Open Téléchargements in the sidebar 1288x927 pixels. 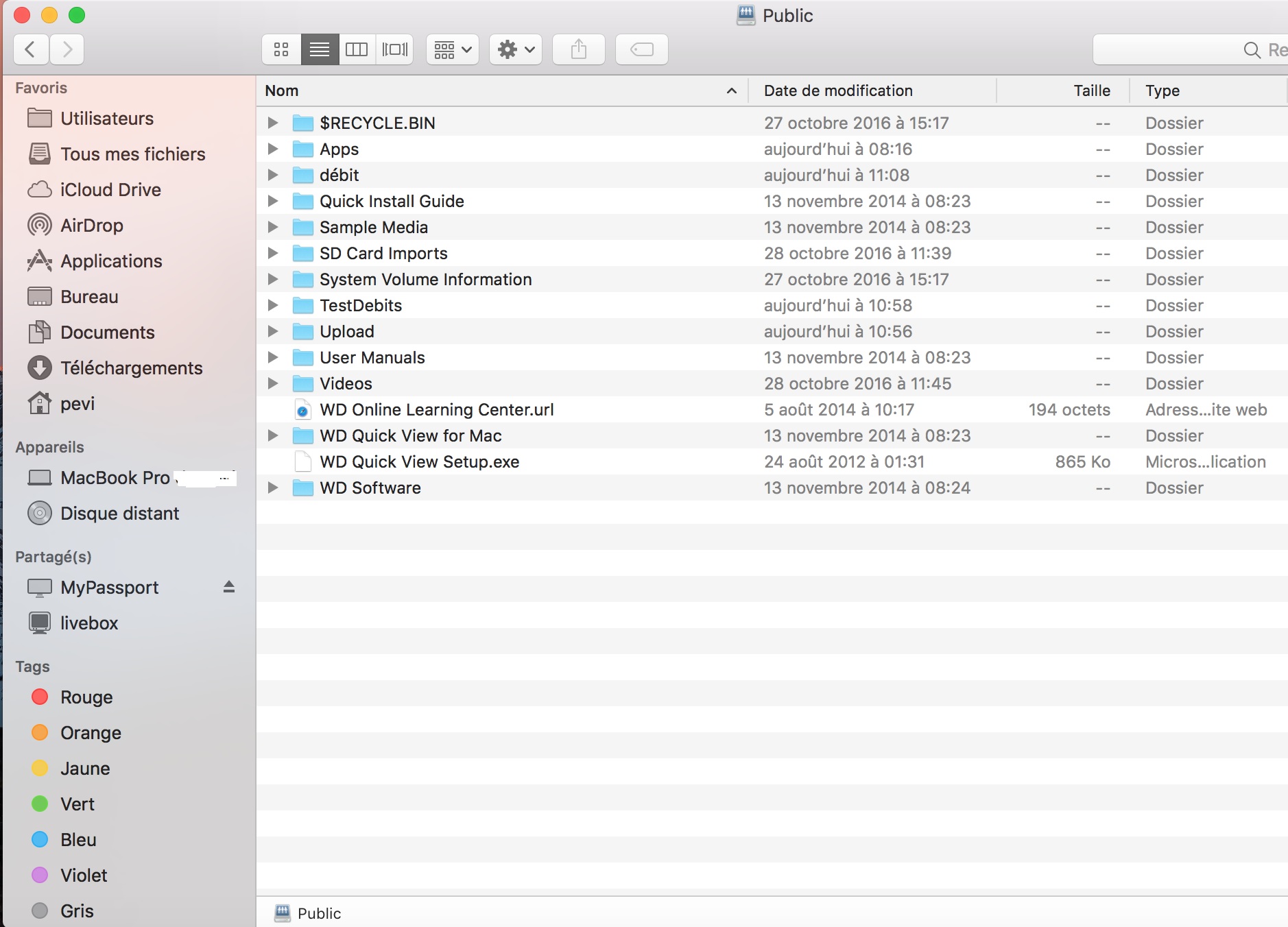131,368
